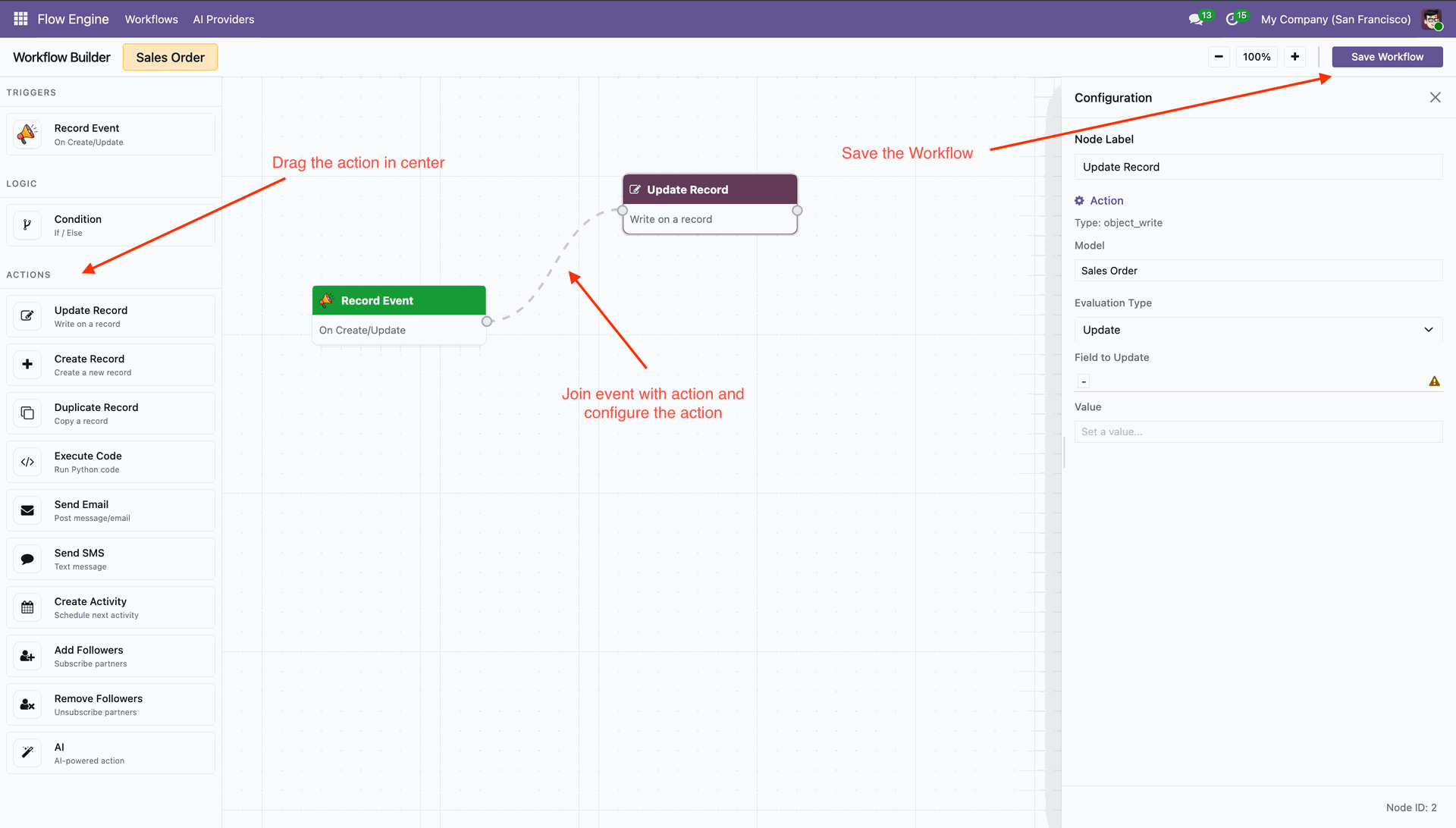Open the Workflows menu
The width and height of the screenshot is (1456, 828).
[x=151, y=19]
